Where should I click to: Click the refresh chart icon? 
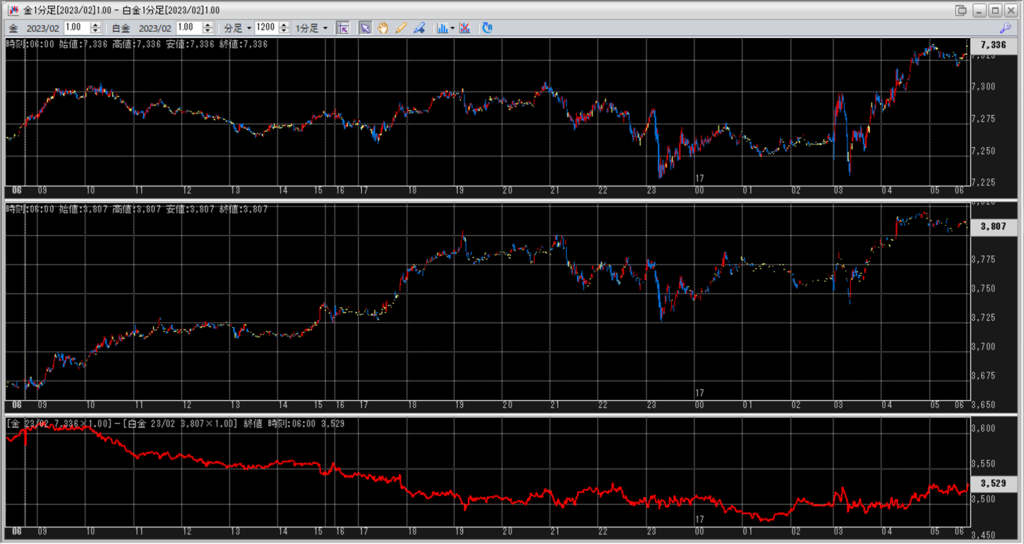(x=487, y=28)
